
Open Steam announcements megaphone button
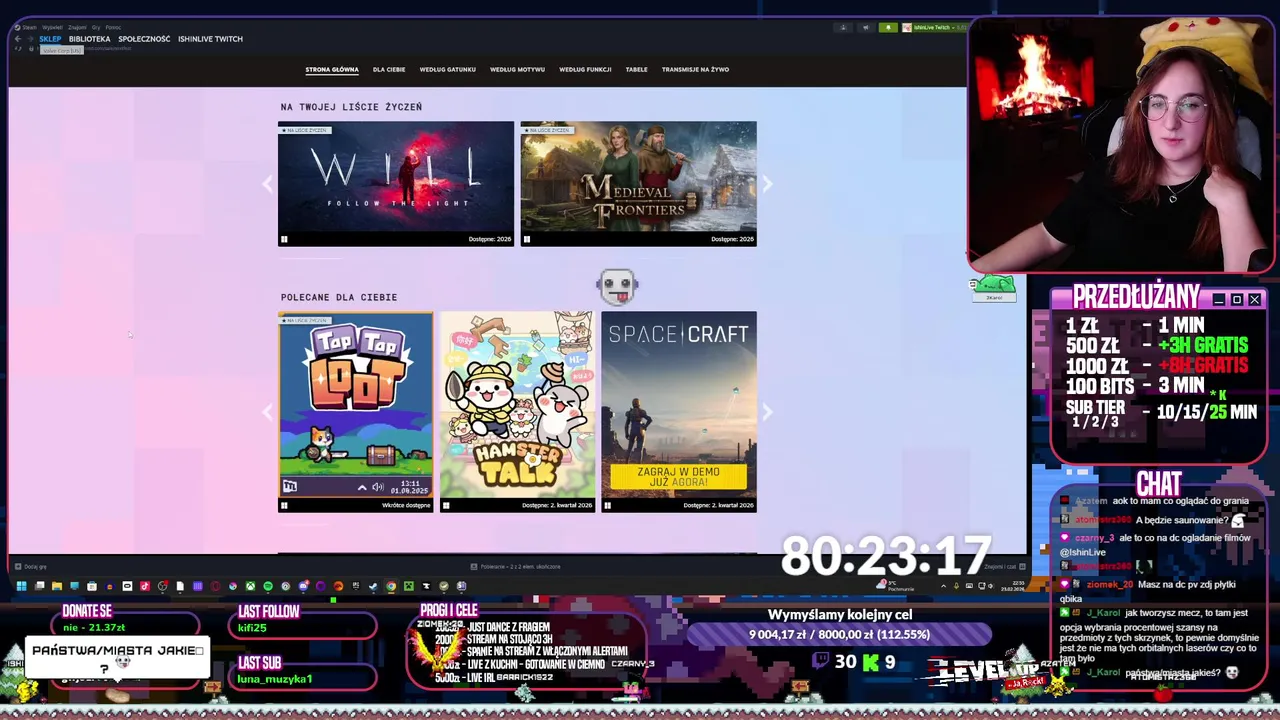pos(866,27)
